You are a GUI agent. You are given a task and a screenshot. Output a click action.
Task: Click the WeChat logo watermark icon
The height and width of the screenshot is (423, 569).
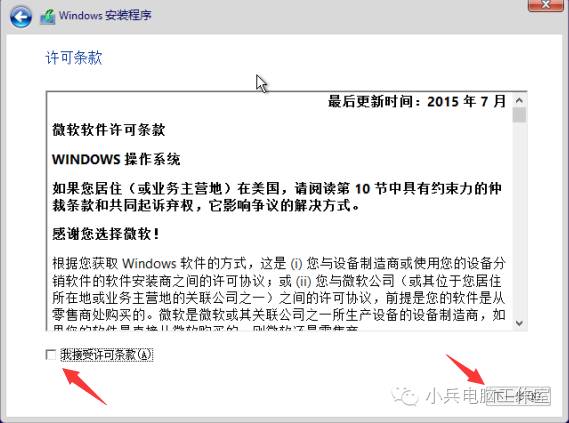[x=405, y=395]
